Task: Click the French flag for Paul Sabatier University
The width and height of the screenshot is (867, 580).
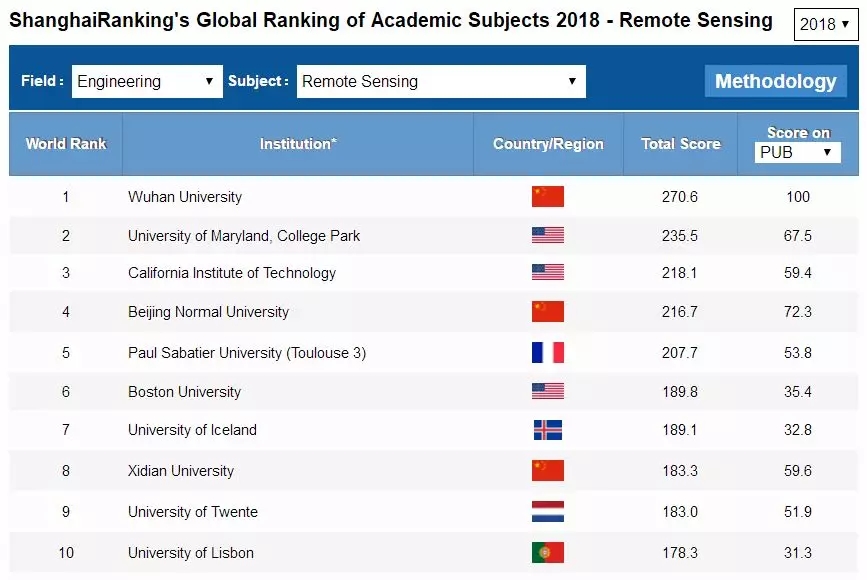Action: pyautogui.click(x=547, y=352)
